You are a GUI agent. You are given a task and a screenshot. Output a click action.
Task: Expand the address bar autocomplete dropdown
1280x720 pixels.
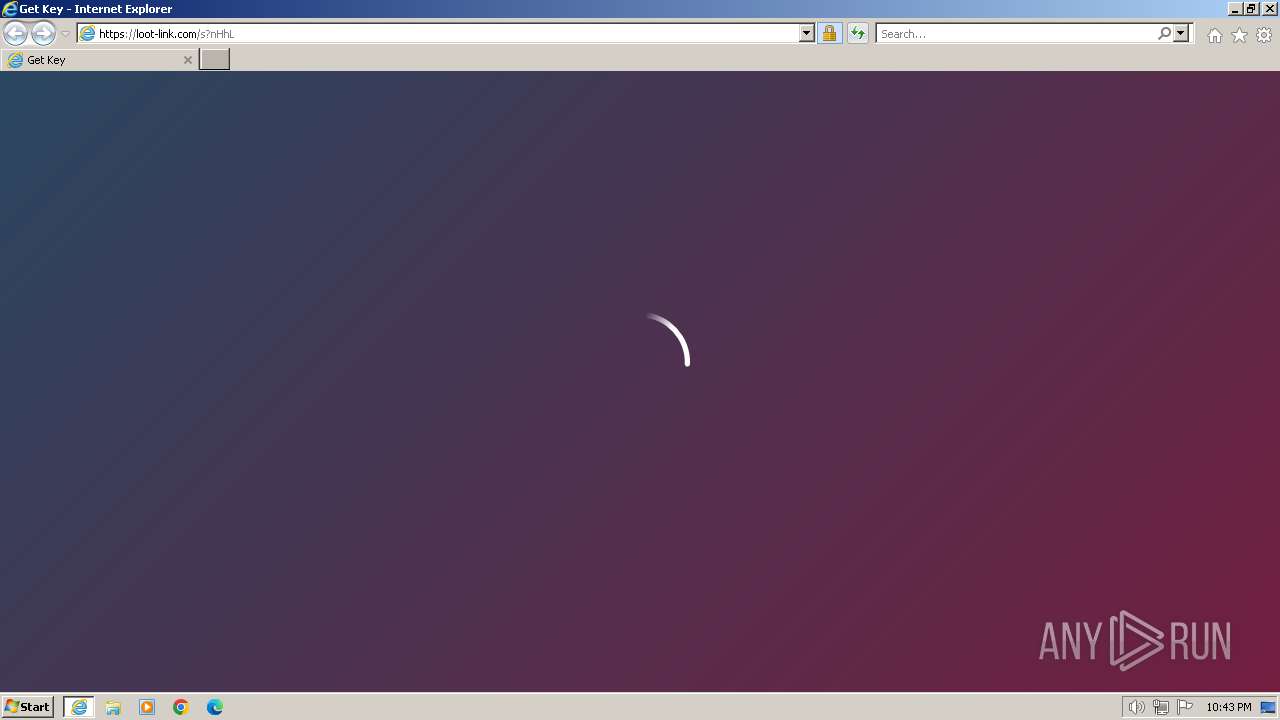pyautogui.click(x=807, y=33)
